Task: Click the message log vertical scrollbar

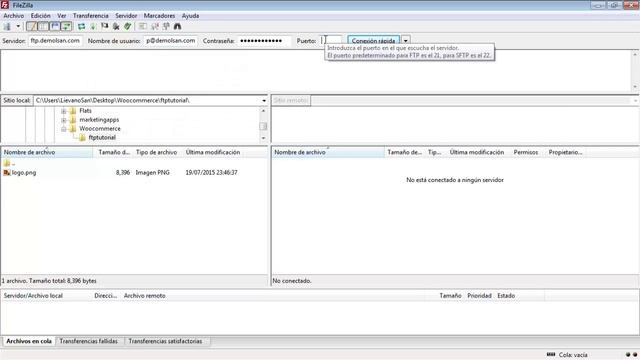Action: tap(635, 70)
